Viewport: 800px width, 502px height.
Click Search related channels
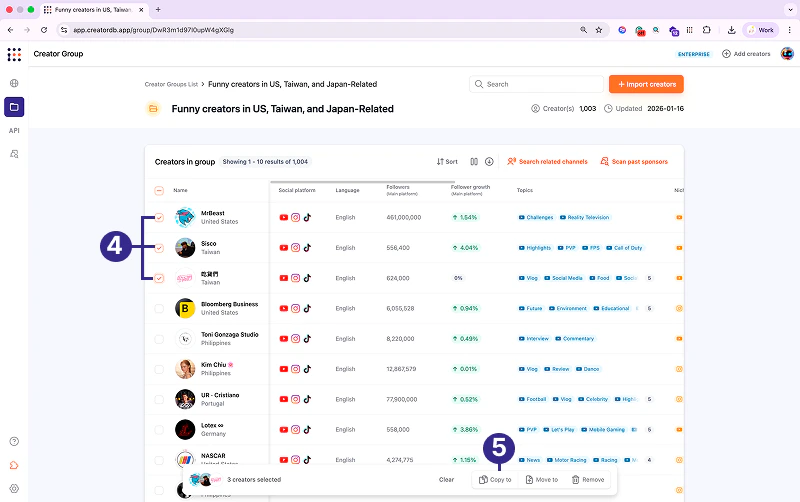click(547, 162)
